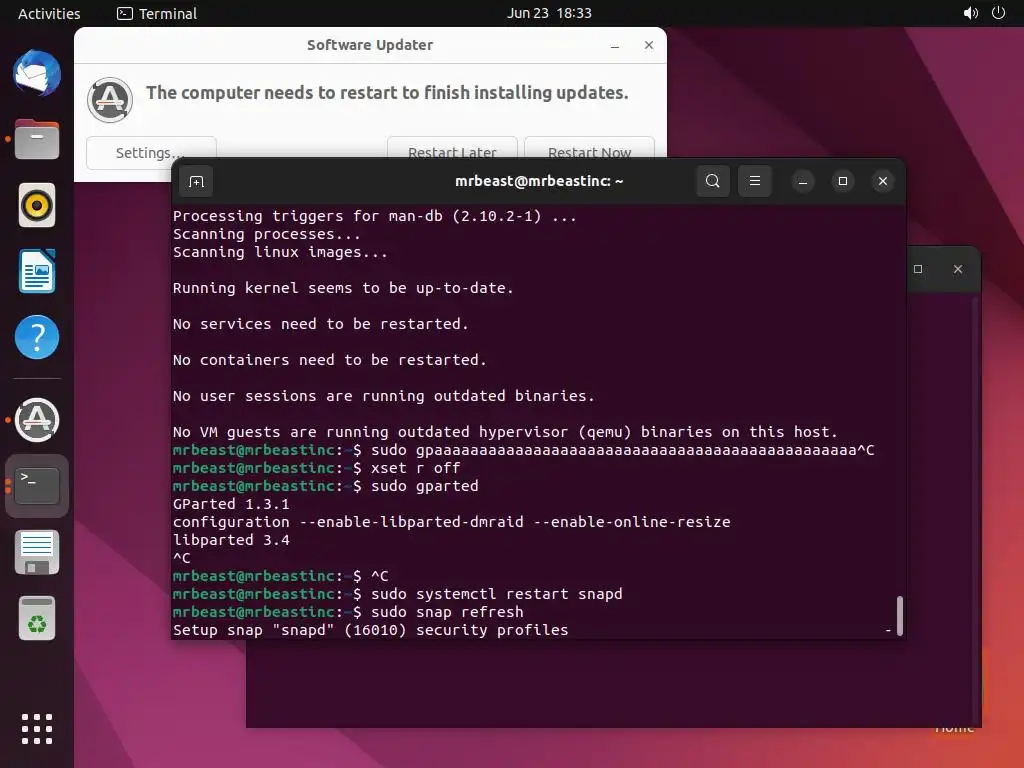Screen dimensions: 1024x768
Task: Click the 'libparted 3.4' output line
Action: (x=231, y=540)
